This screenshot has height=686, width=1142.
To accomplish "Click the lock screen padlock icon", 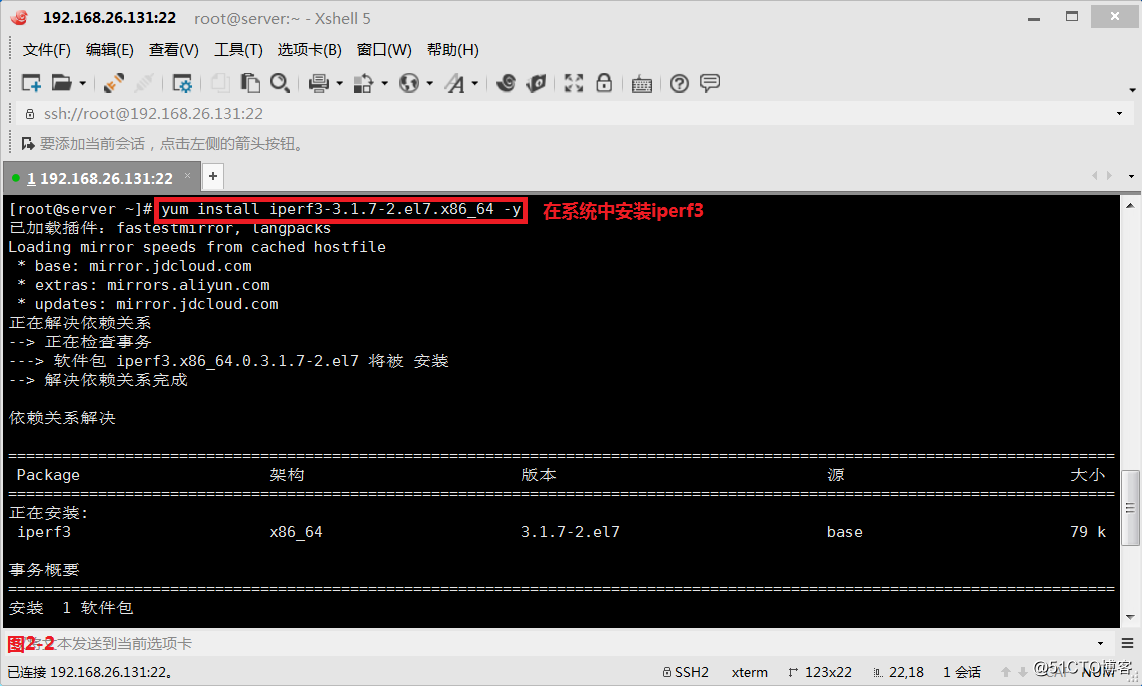I will [x=604, y=83].
